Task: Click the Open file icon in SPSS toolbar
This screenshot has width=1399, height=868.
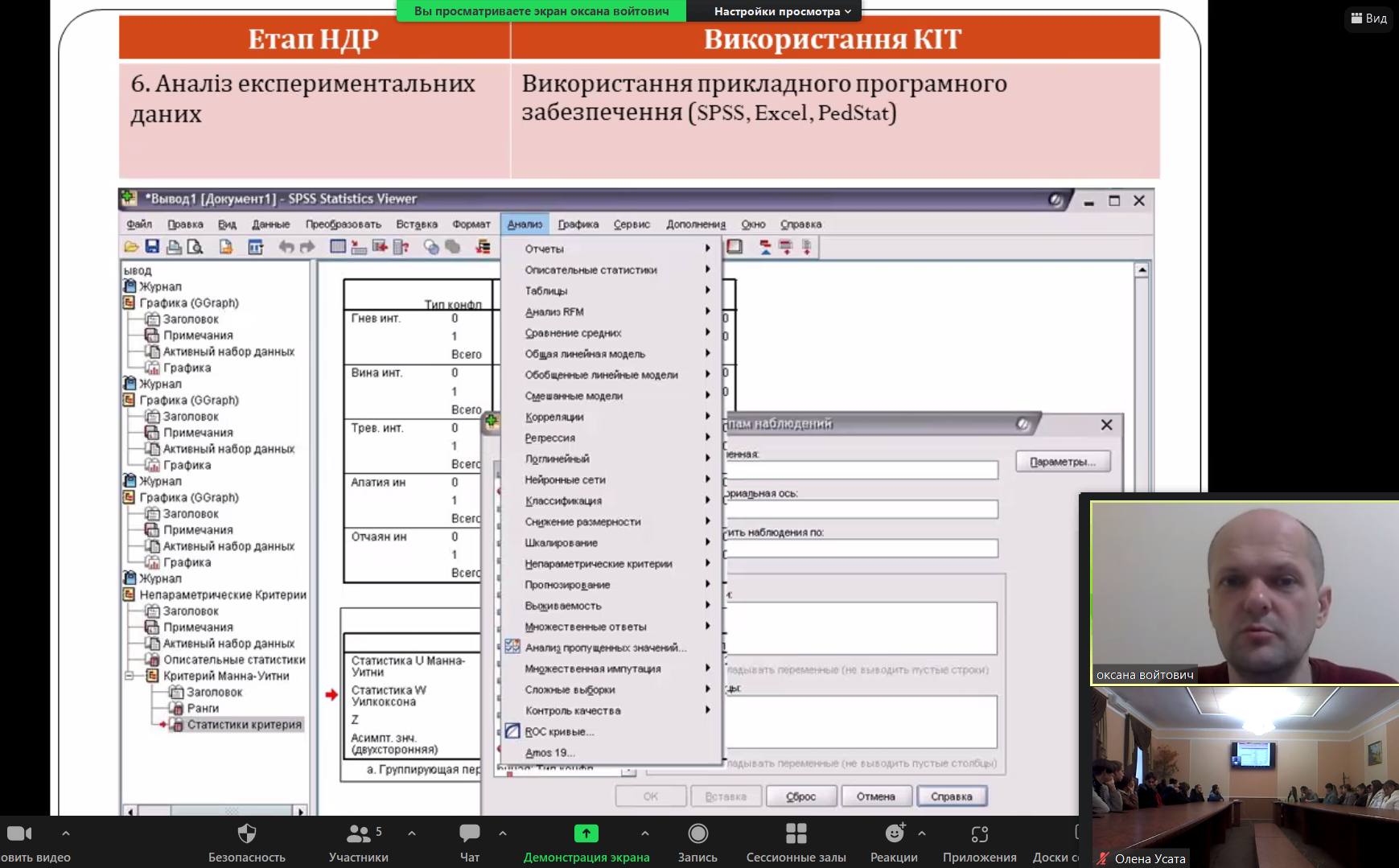Action: coord(131,247)
